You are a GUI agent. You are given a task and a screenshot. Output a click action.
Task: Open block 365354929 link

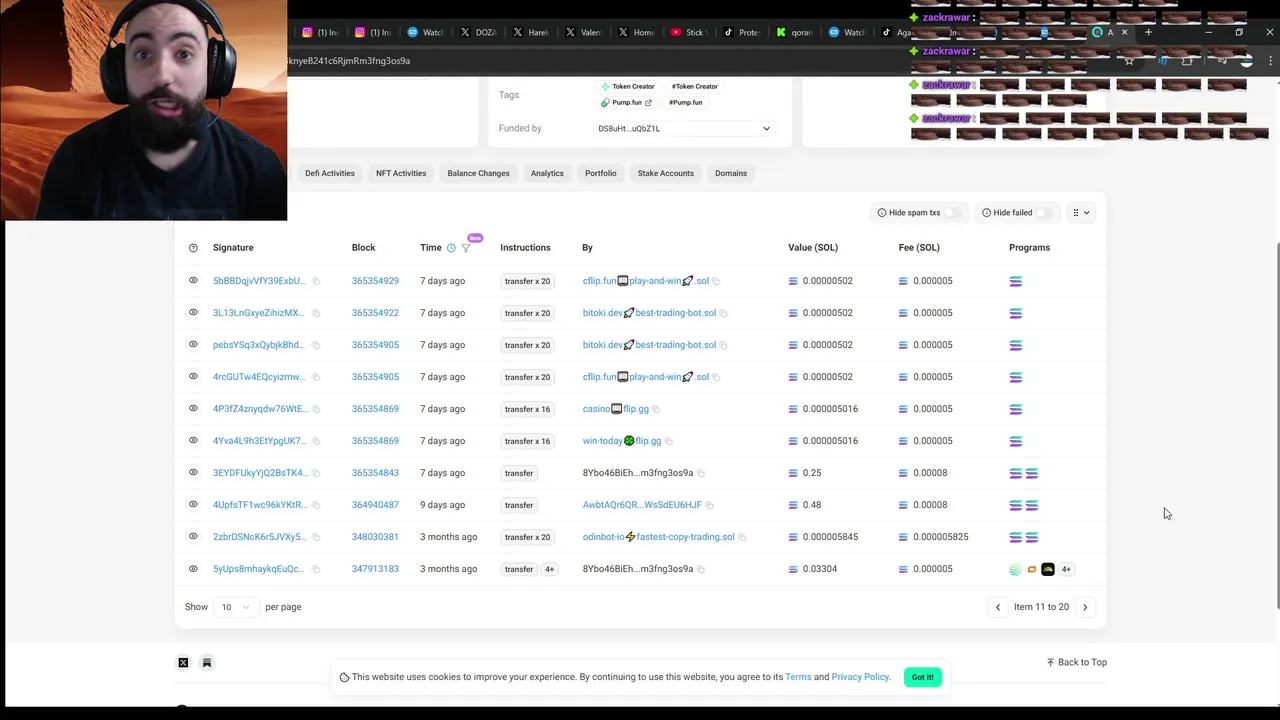click(x=375, y=281)
